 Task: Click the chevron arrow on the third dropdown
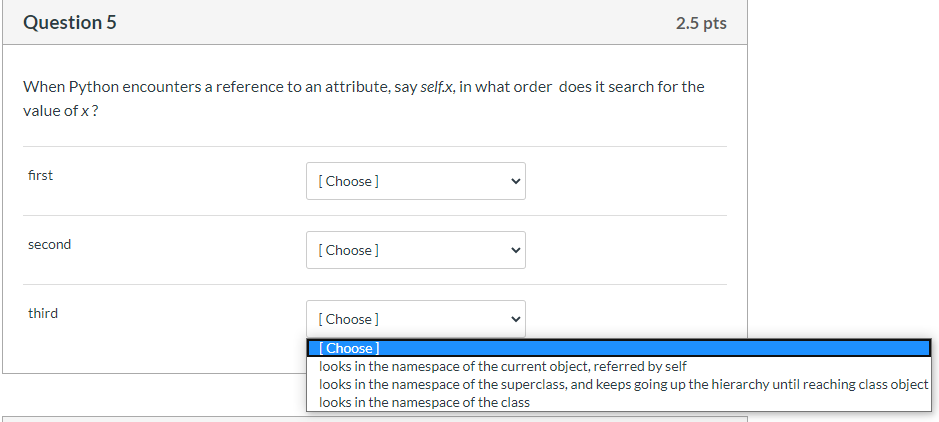pyautogui.click(x=516, y=319)
